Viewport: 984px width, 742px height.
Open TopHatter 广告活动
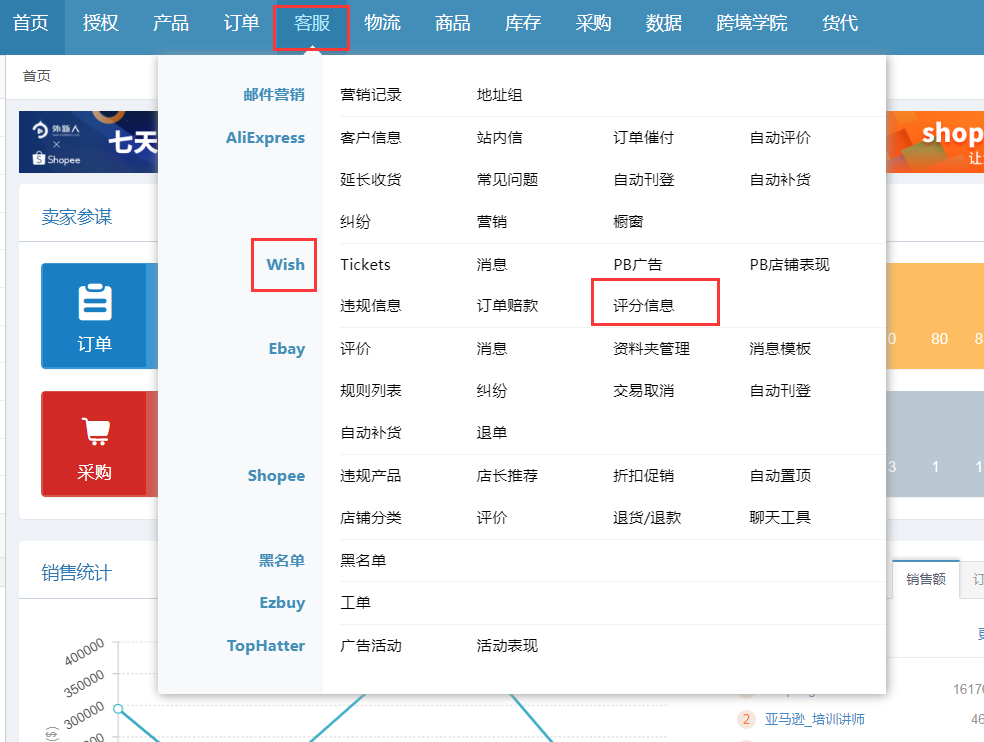(x=370, y=645)
